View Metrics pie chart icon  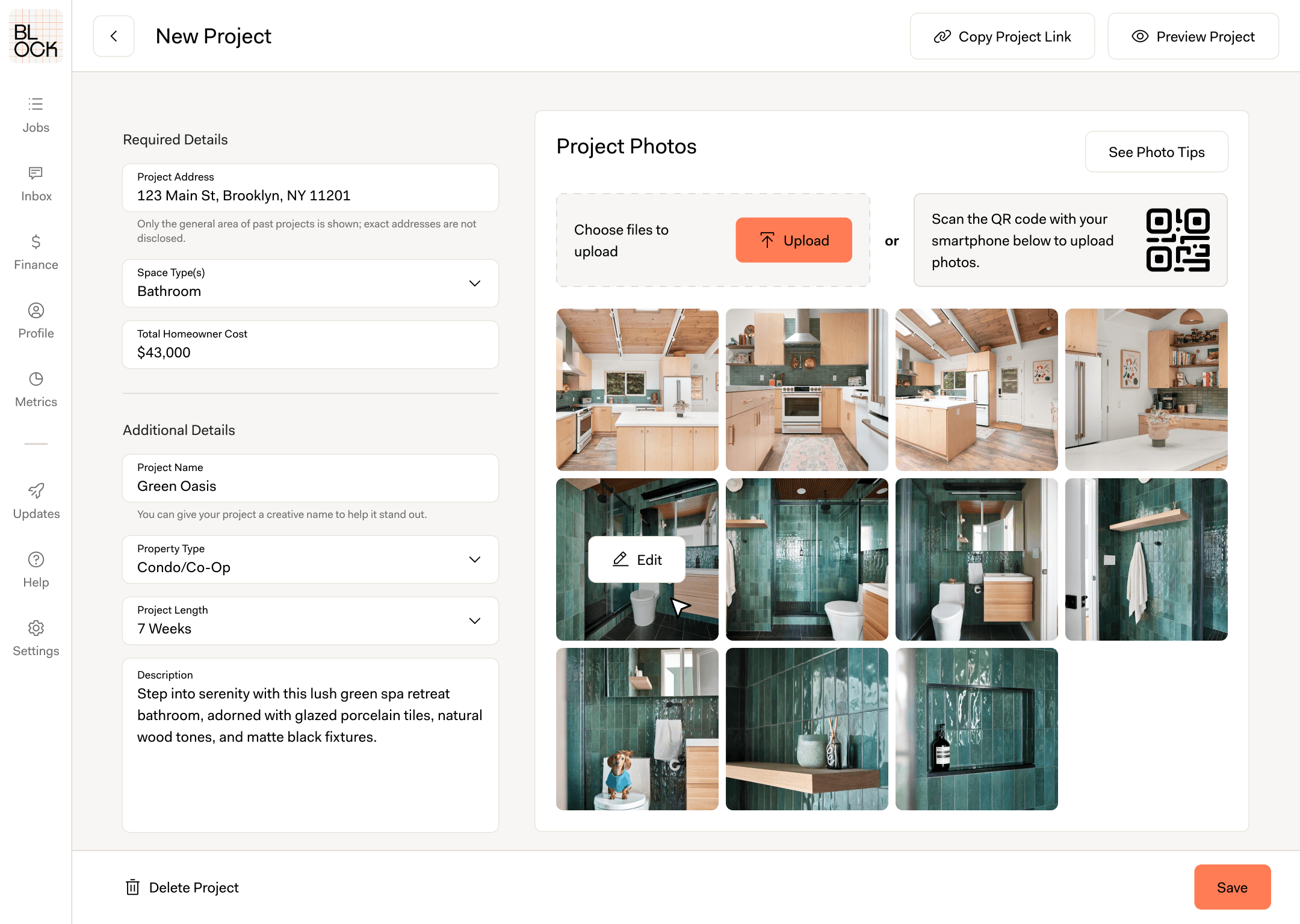pyautogui.click(x=36, y=379)
